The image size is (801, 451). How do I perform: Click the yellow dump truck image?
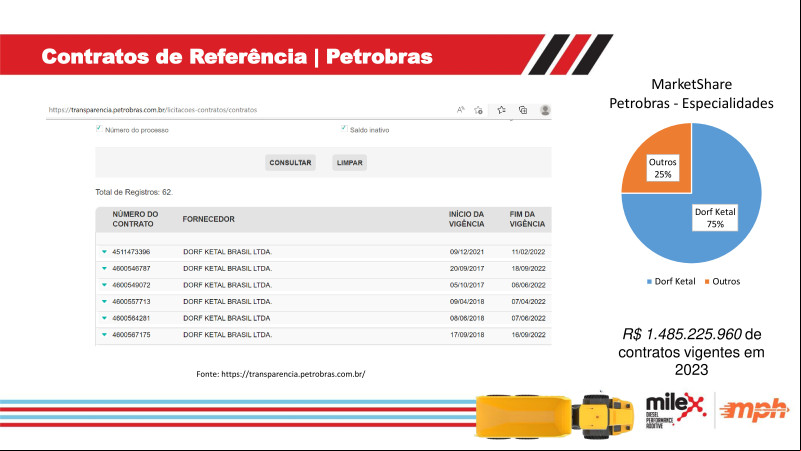click(x=554, y=416)
